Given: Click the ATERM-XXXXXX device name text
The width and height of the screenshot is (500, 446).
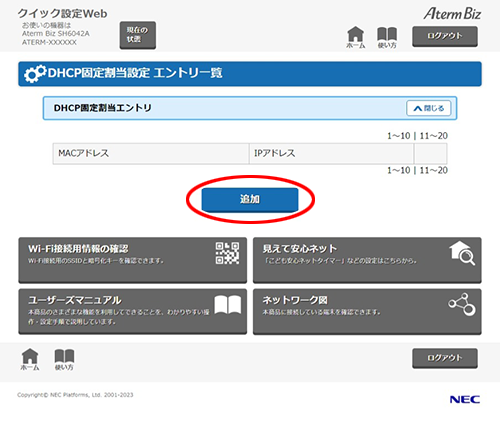Looking at the screenshot, I should pyautogui.click(x=49, y=42).
